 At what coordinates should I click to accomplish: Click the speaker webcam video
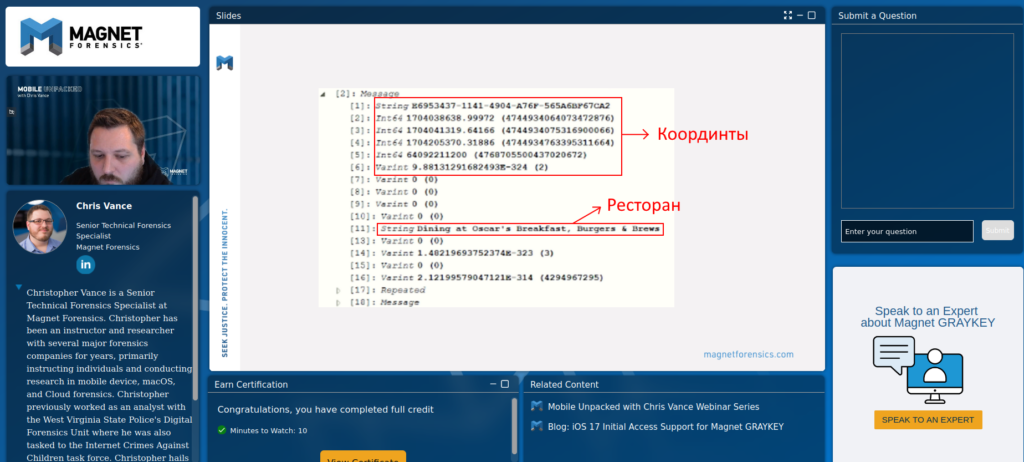pyautogui.click(x=103, y=130)
